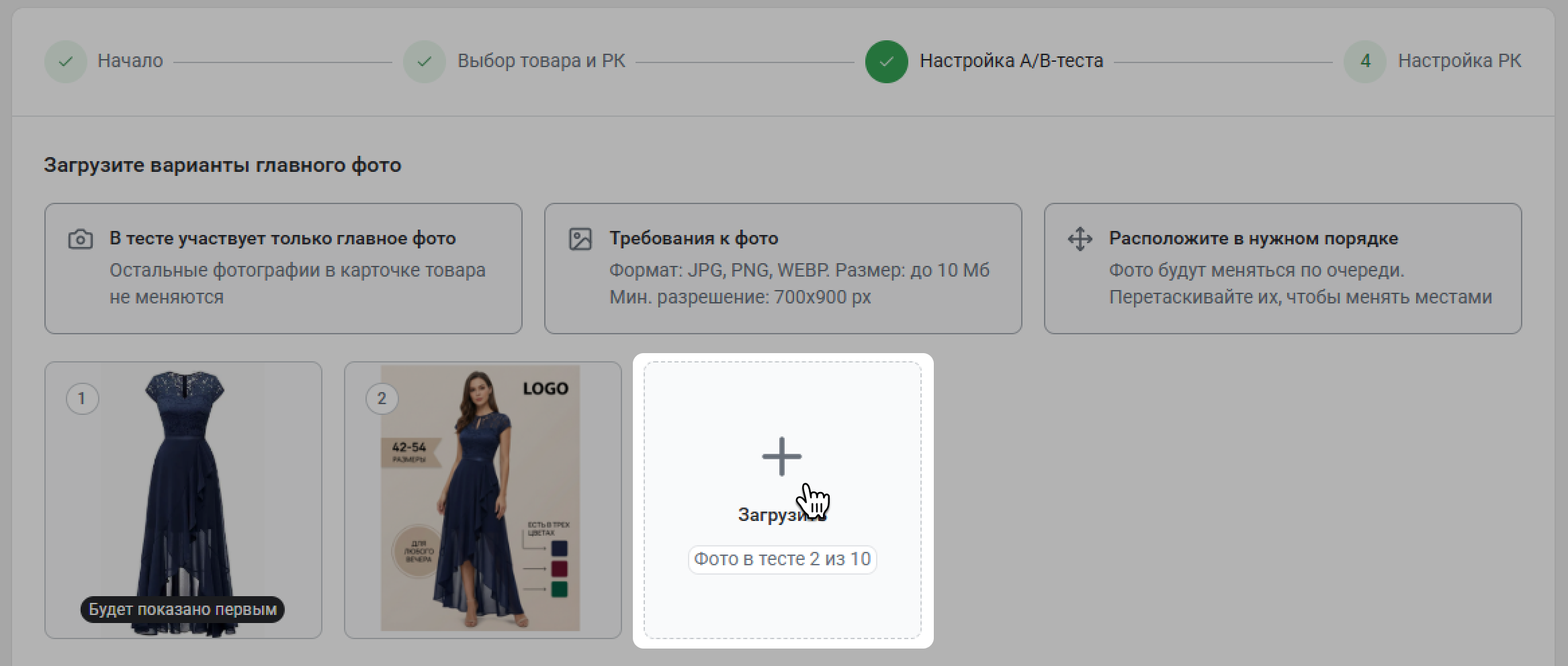This screenshot has width=1568, height=666.
Task: Click step number 4 circle
Action: 1364,62
